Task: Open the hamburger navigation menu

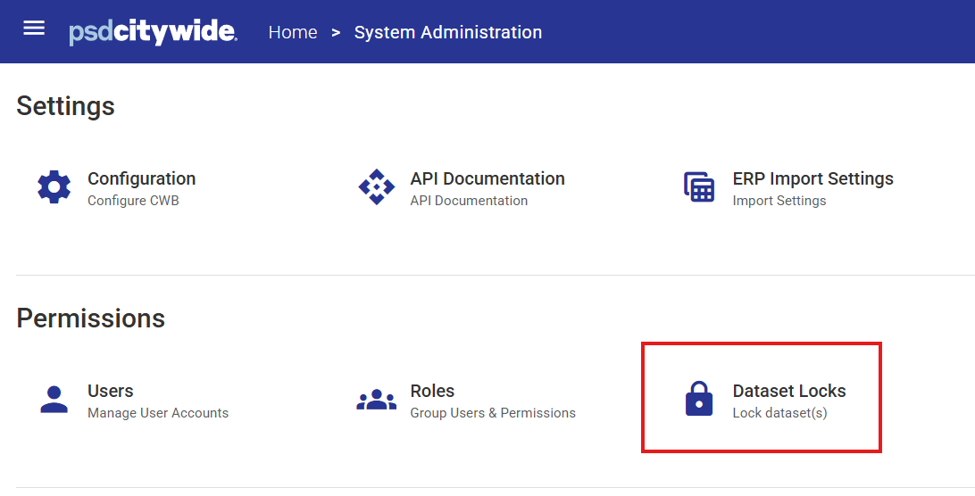Action: point(34,28)
